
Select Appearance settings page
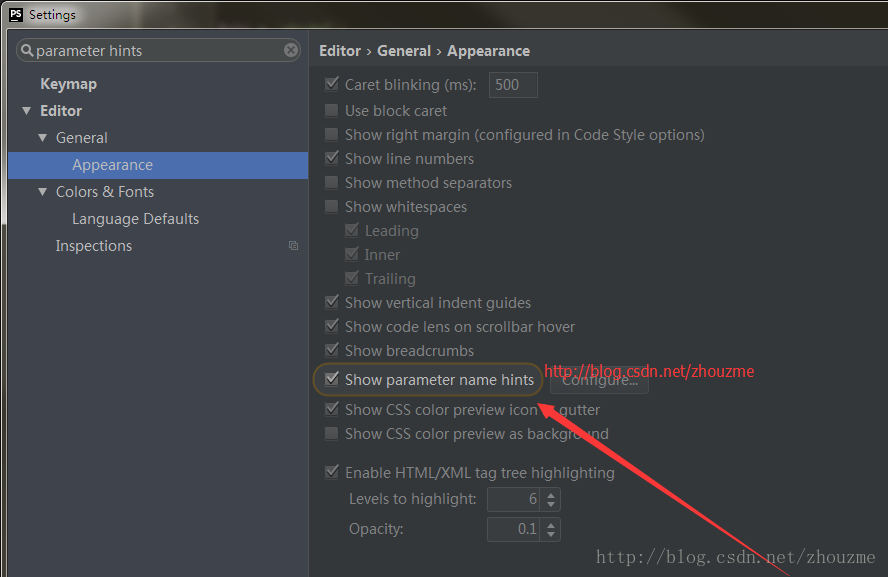[158, 165]
